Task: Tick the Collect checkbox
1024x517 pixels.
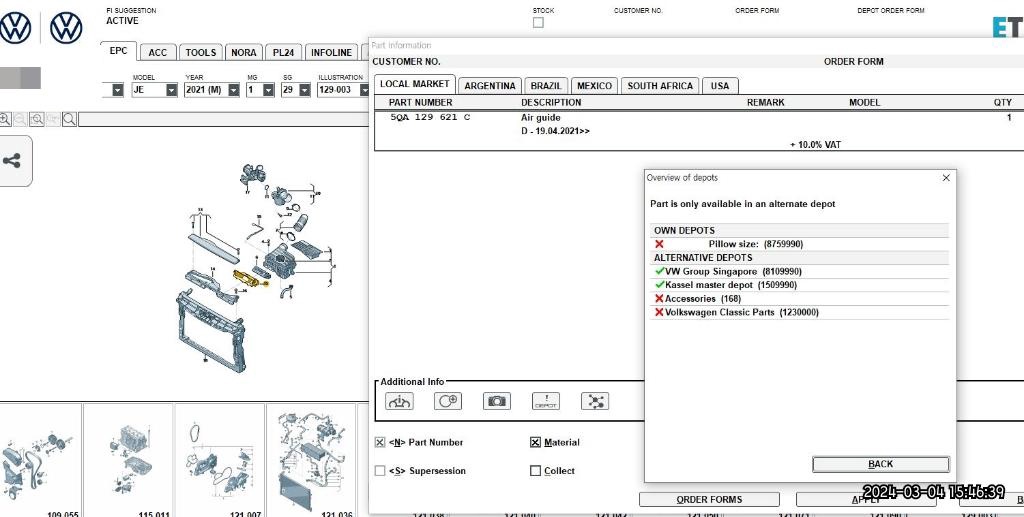Action: tap(535, 471)
